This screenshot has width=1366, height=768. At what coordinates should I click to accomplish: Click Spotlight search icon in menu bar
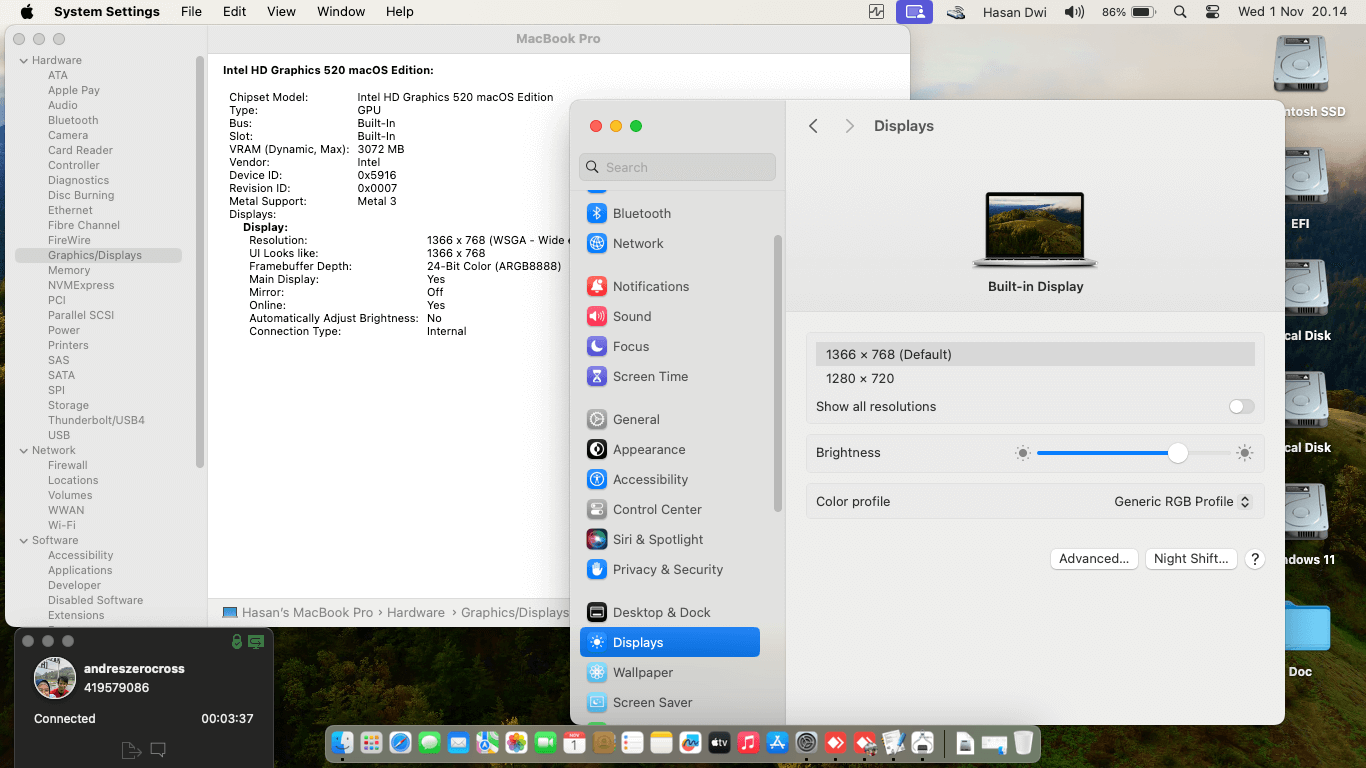(1180, 12)
